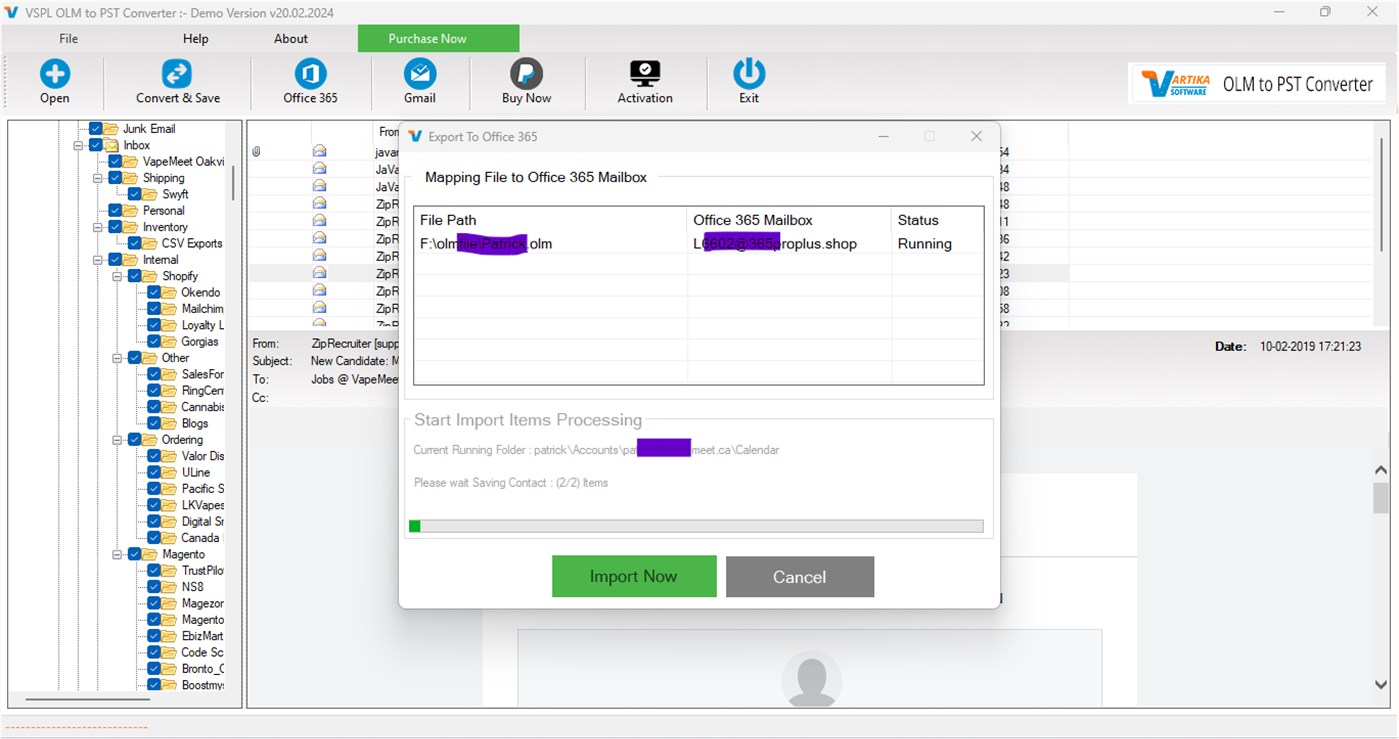Disable the Okendo folder selection
This screenshot has width=1399, height=739.
tap(153, 292)
